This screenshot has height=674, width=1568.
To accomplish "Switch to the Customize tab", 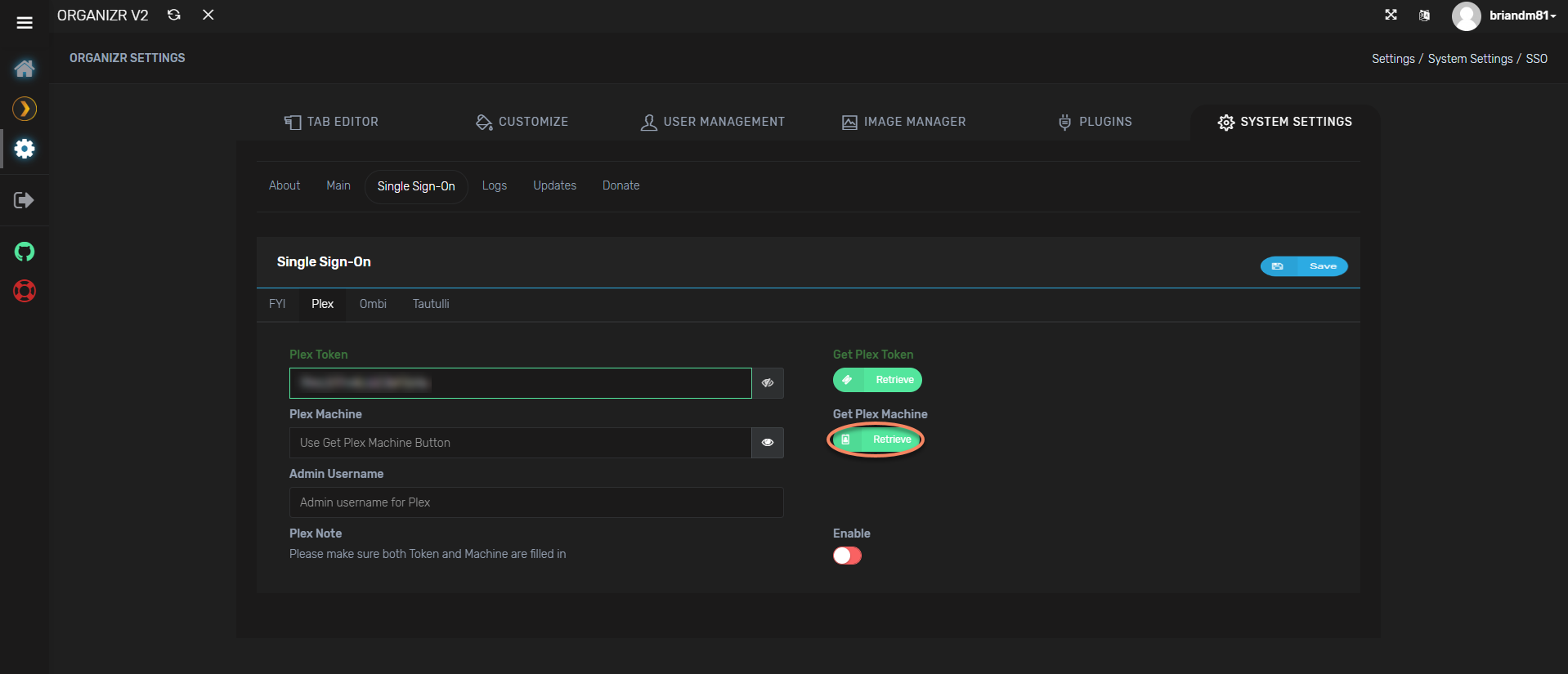I will click(522, 122).
